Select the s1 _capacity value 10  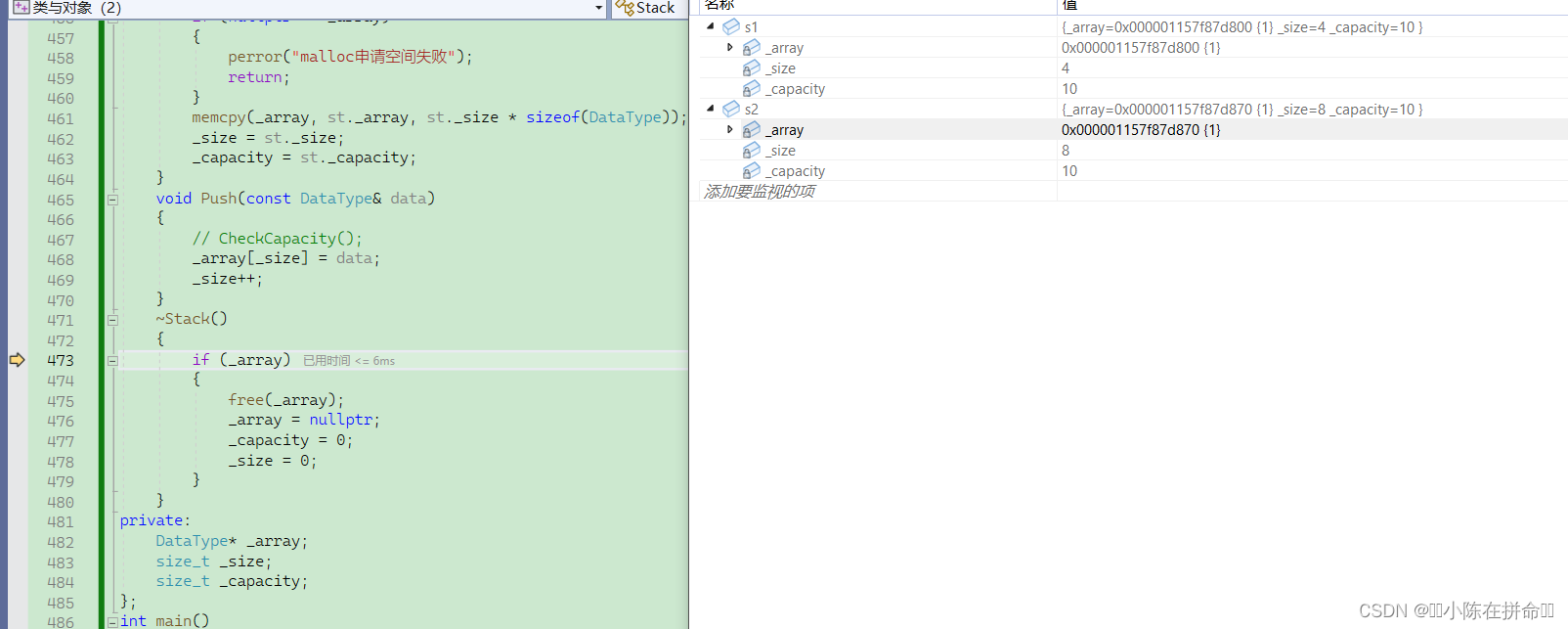coord(1069,89)
